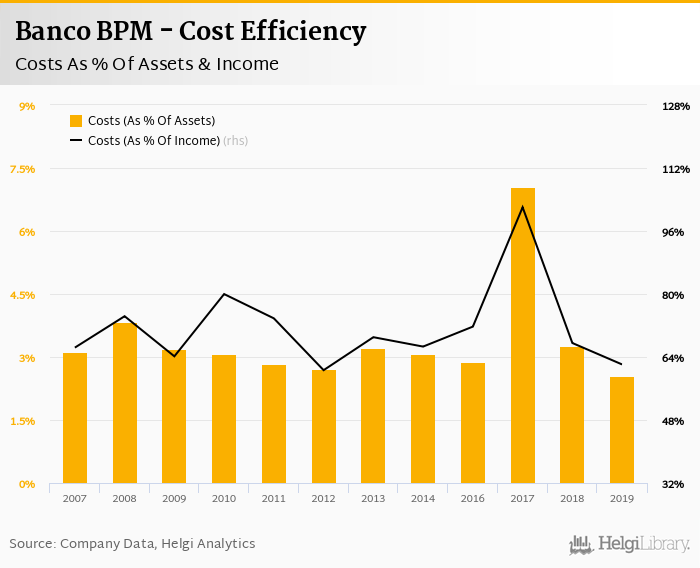Click the 48% right axis label
The width and height of the screenshot is (700, 568).
673,421
